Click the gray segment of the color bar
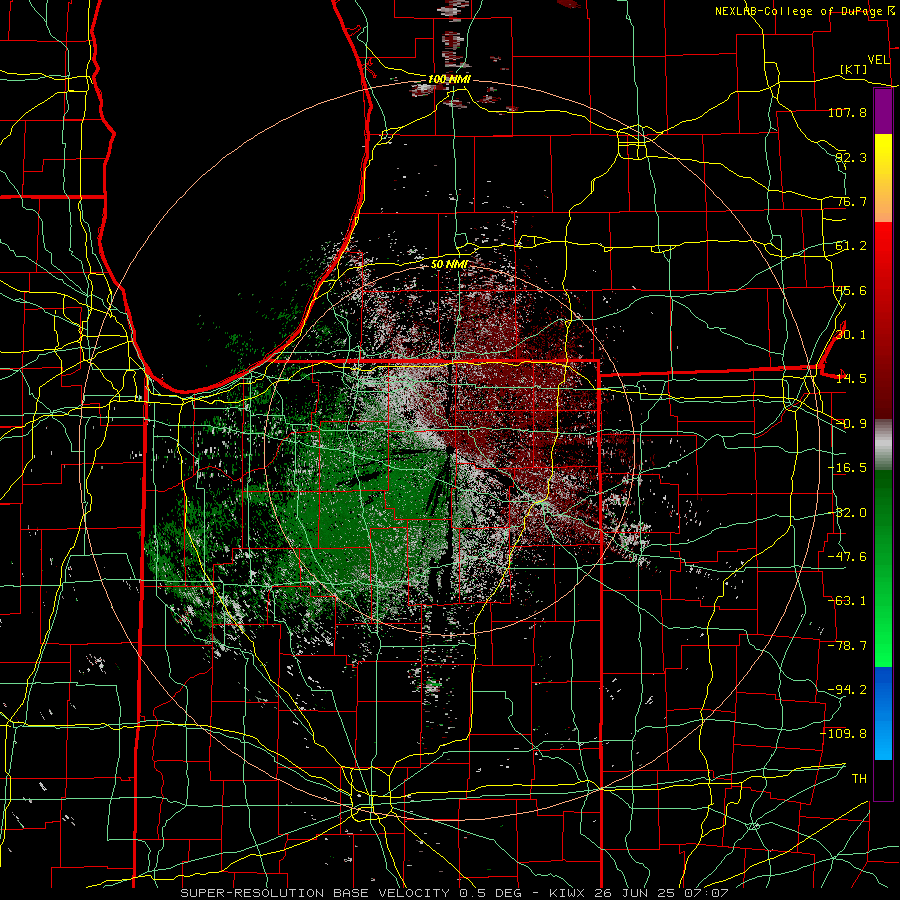 coord(883,445)
